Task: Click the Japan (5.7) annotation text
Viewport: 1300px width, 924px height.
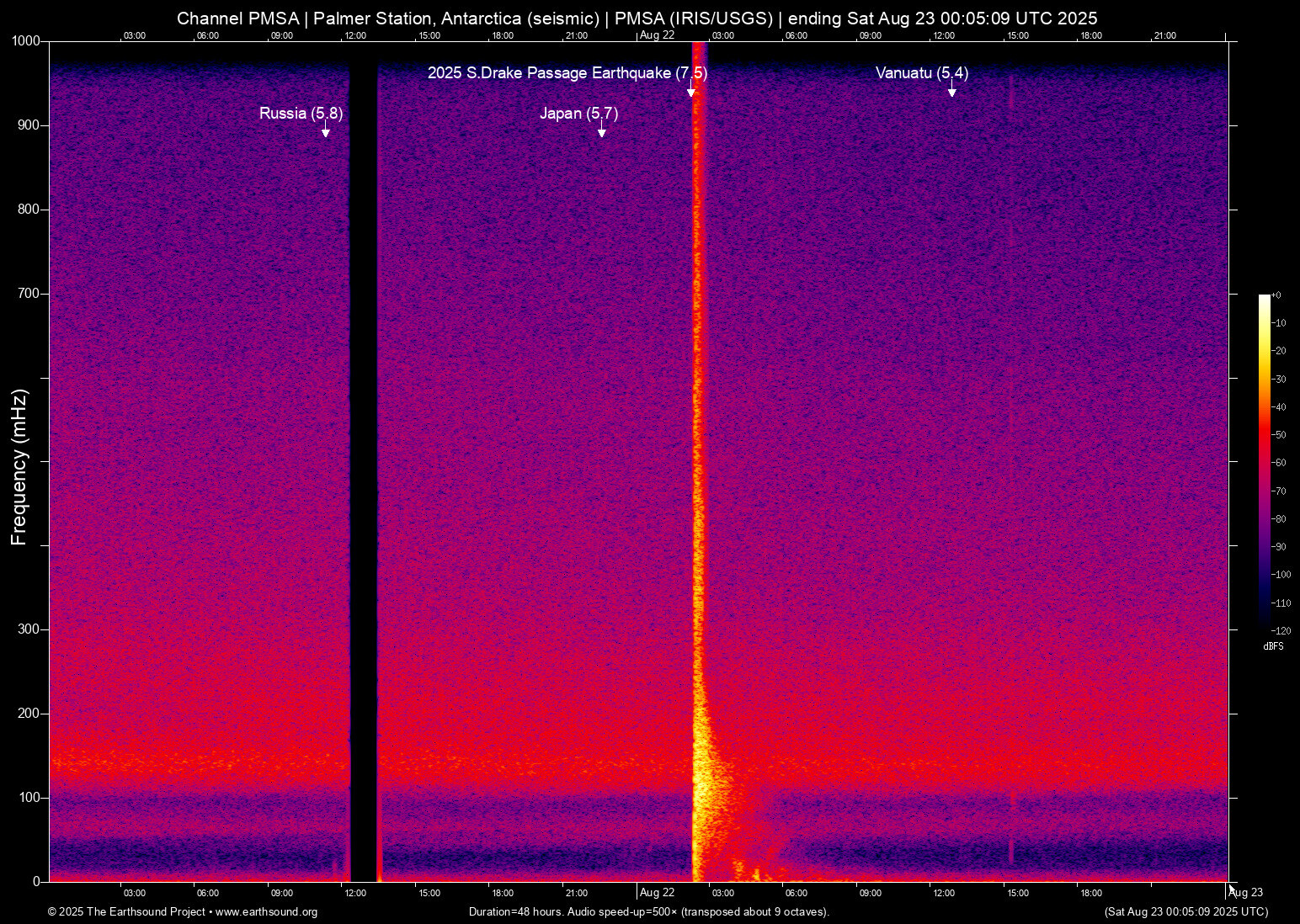Action: (579, 113)
